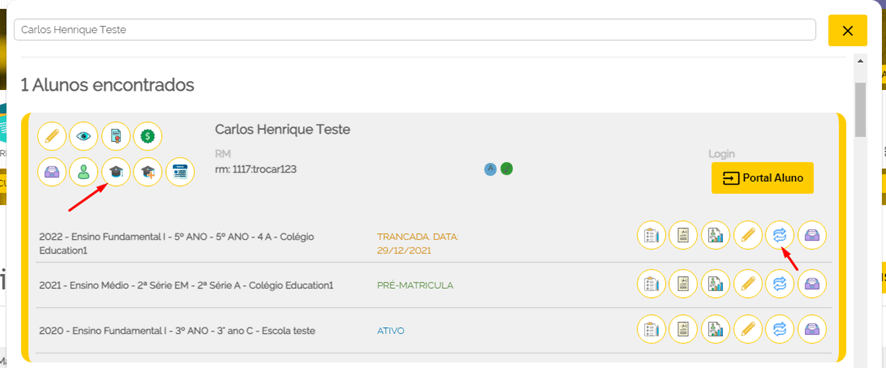886x368 pixels.
Task: Open the clipboard checklist icon in the 2020 row
Action: tap(652, 329)
